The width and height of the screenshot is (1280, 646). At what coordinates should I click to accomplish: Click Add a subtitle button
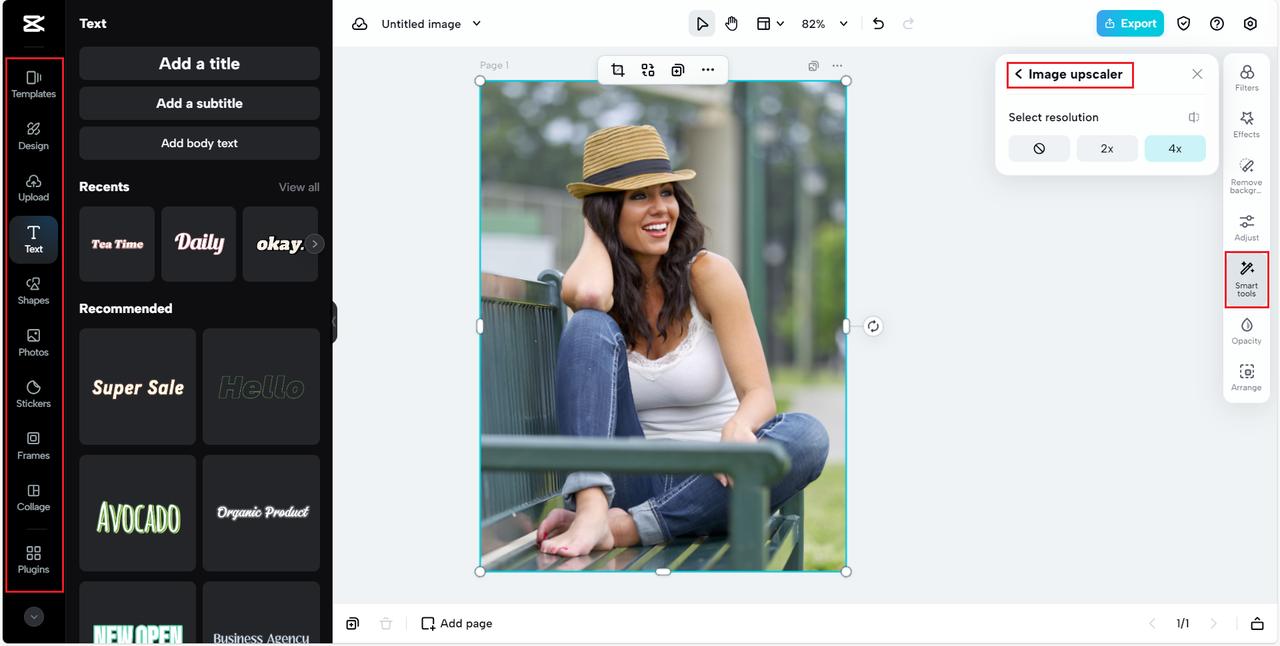coord(199,103)
